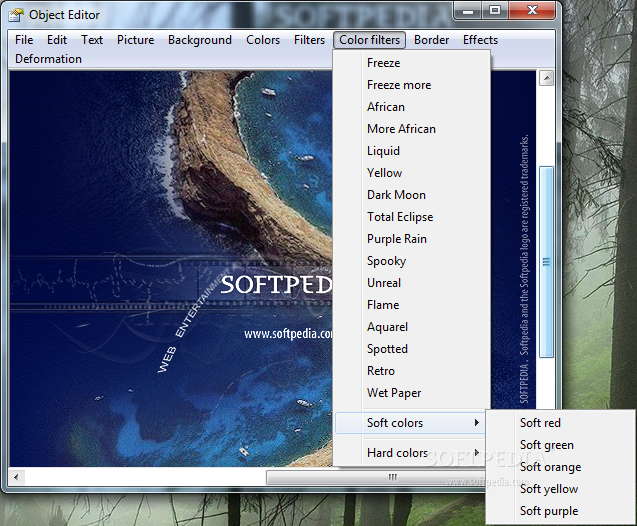637x526 pixels.
Task: Select the Purple Rain filter
Action: [412, 238]
